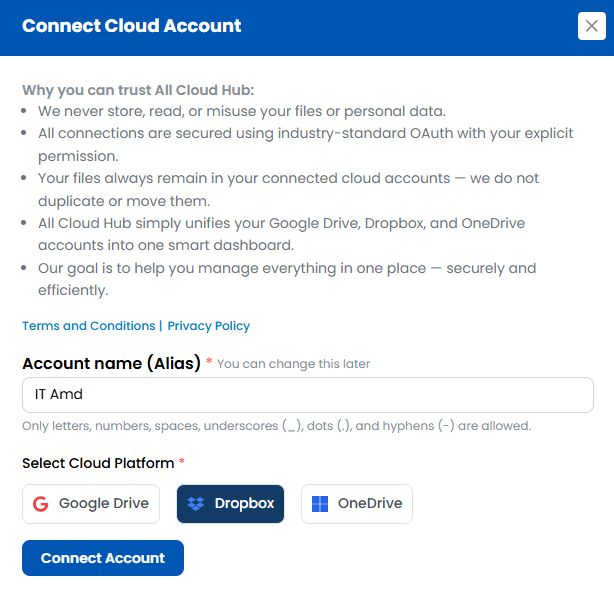Image resolution: width=614 pixels, height=590 pixels.
Task: Choose the Dropbox platform label
Action: tap(244, 504)
